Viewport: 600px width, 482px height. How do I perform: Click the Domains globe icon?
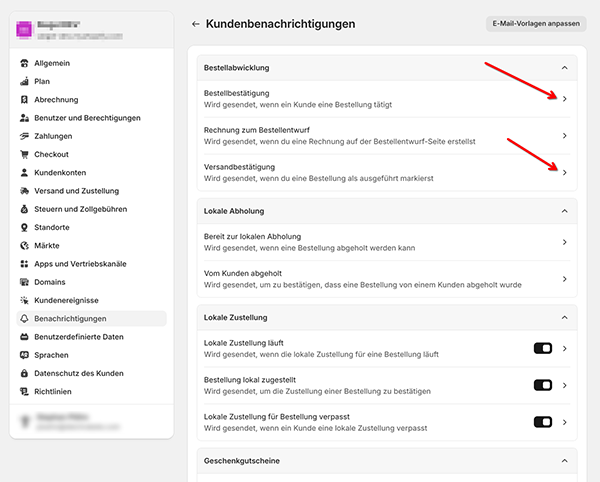(24, 282)
